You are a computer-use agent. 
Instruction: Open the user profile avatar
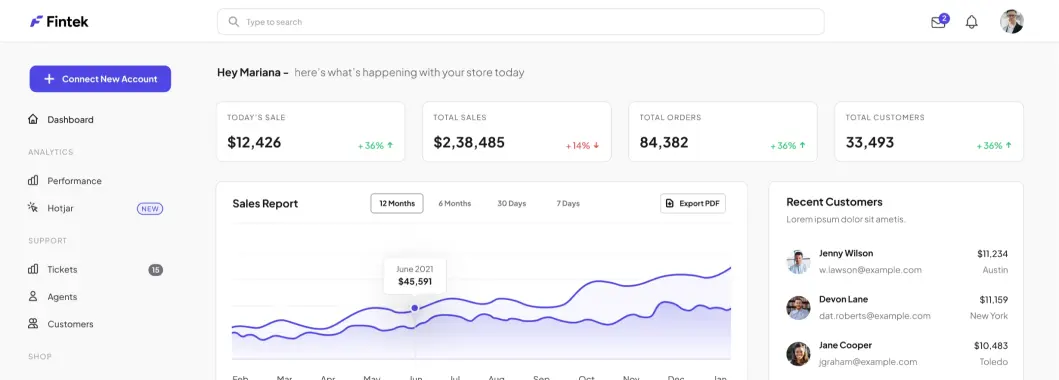1012,22
